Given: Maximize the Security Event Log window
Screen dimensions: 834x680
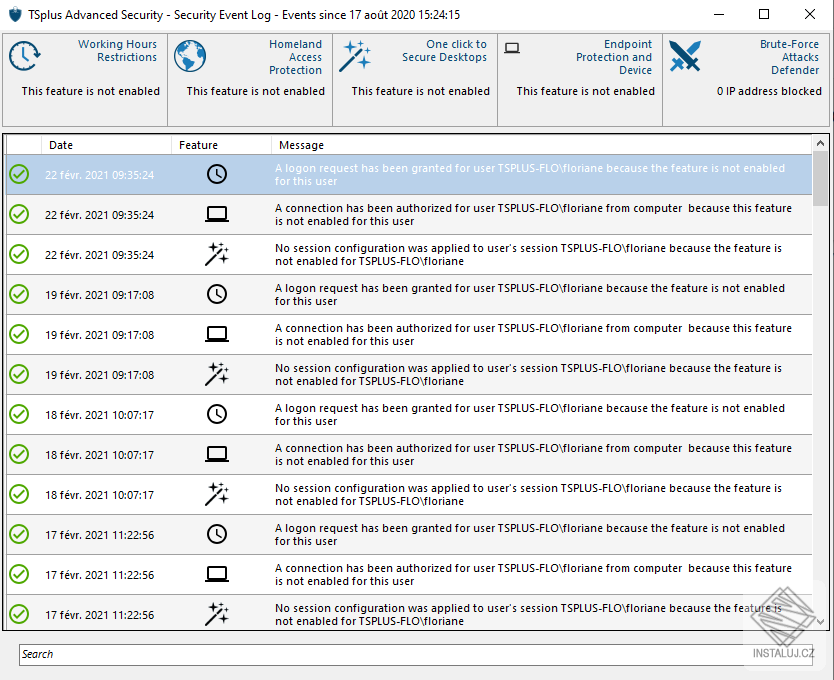Looking at the screenshot, I should coord(764,14).
